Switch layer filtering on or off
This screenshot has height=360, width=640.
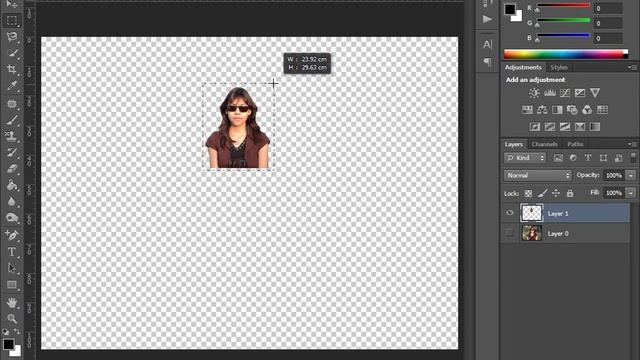[x=633, y=158]
